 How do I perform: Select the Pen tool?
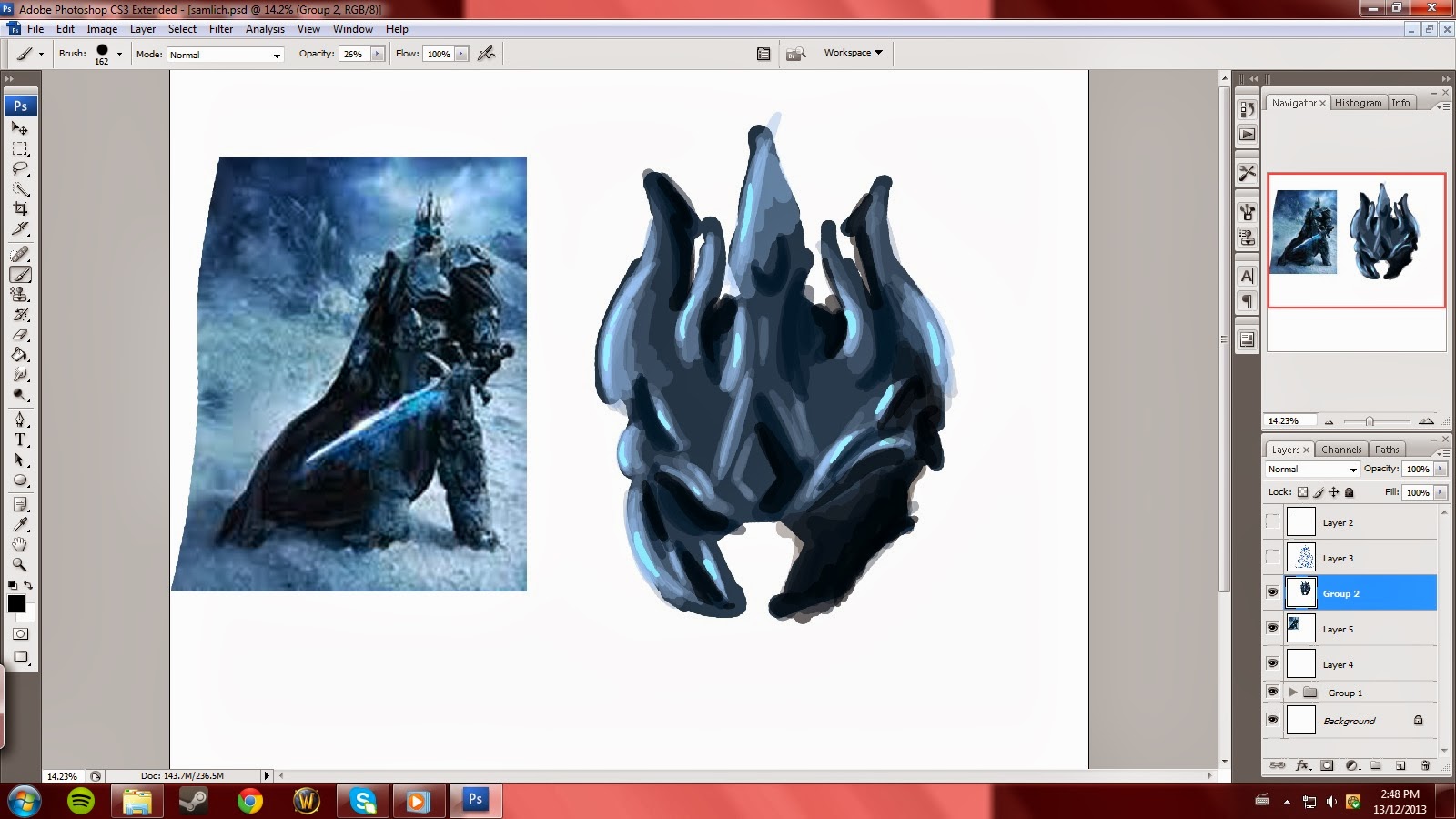click(20, 420)
